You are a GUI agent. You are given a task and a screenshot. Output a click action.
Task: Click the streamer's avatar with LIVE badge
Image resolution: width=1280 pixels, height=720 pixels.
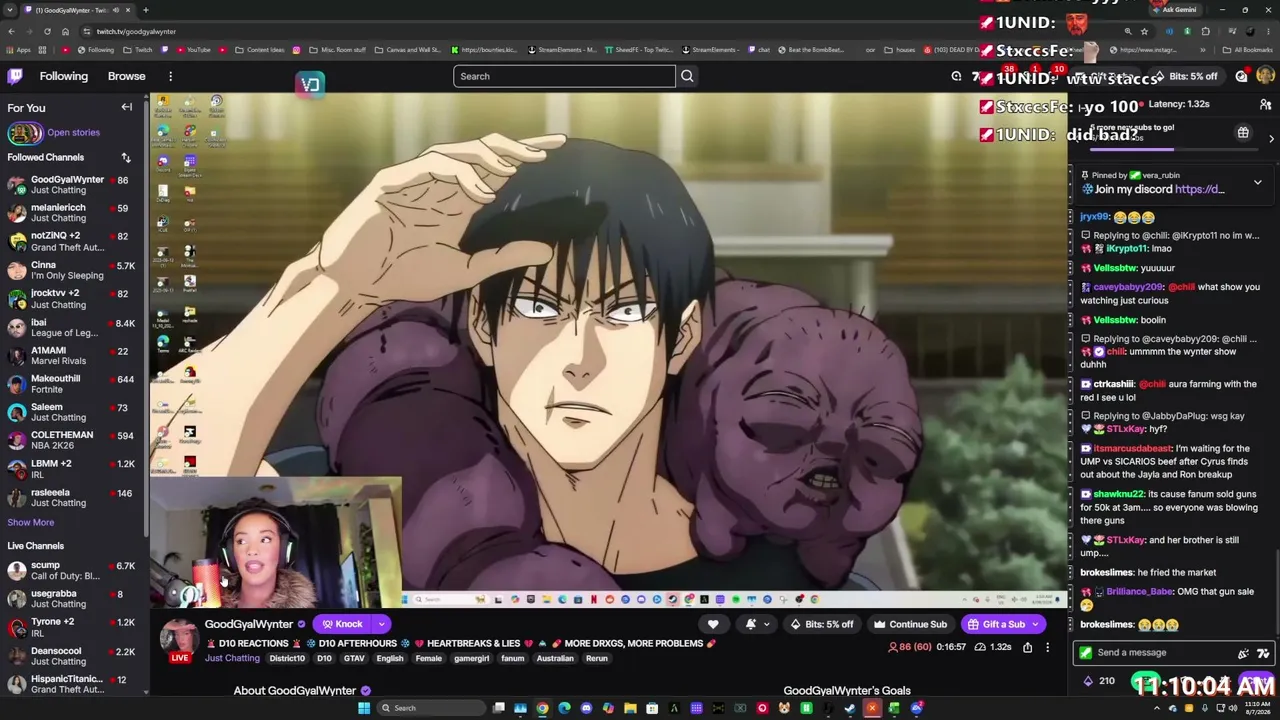click(179, 640)
